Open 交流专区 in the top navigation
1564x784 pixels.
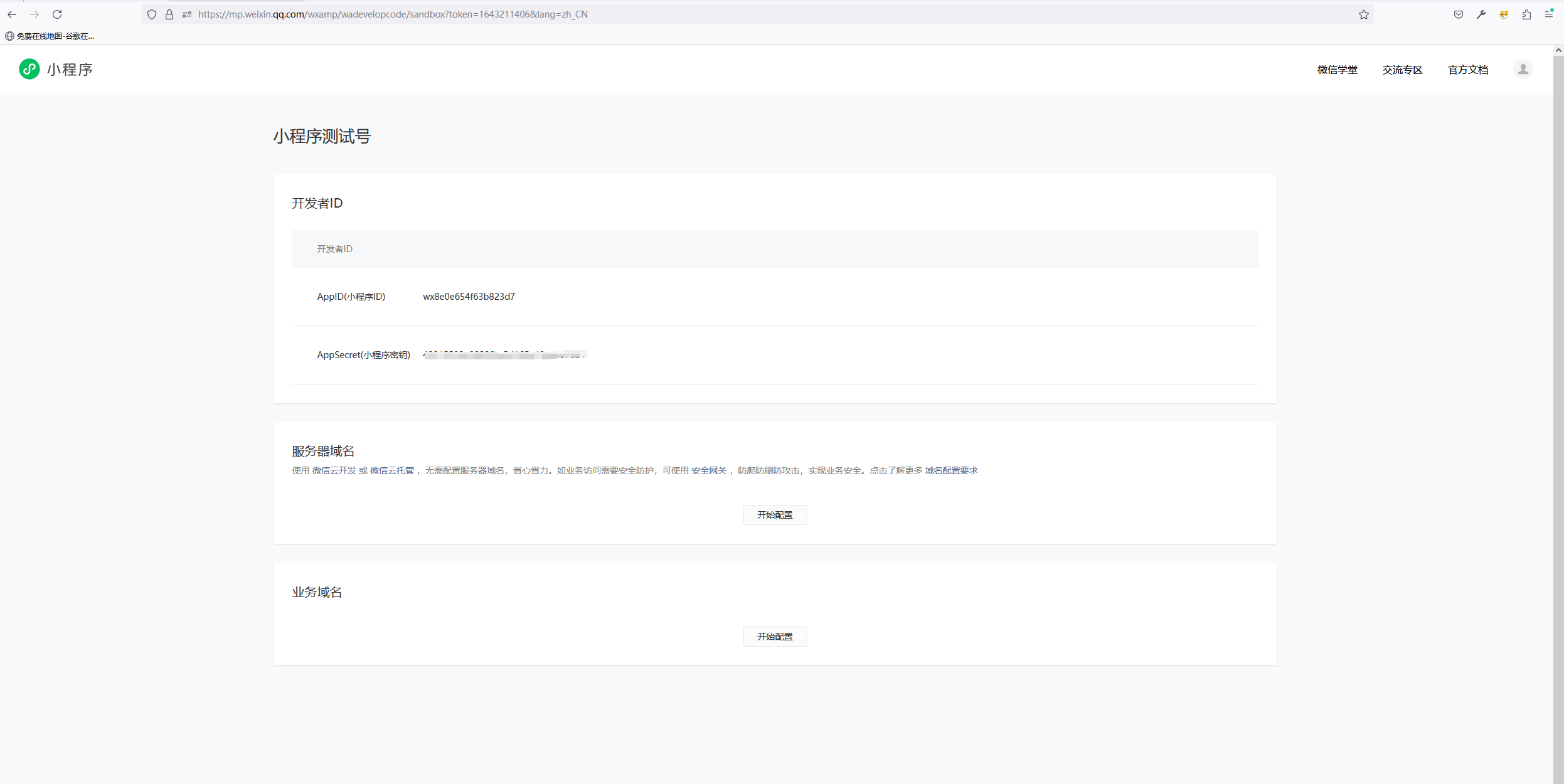coord(1402,70)
